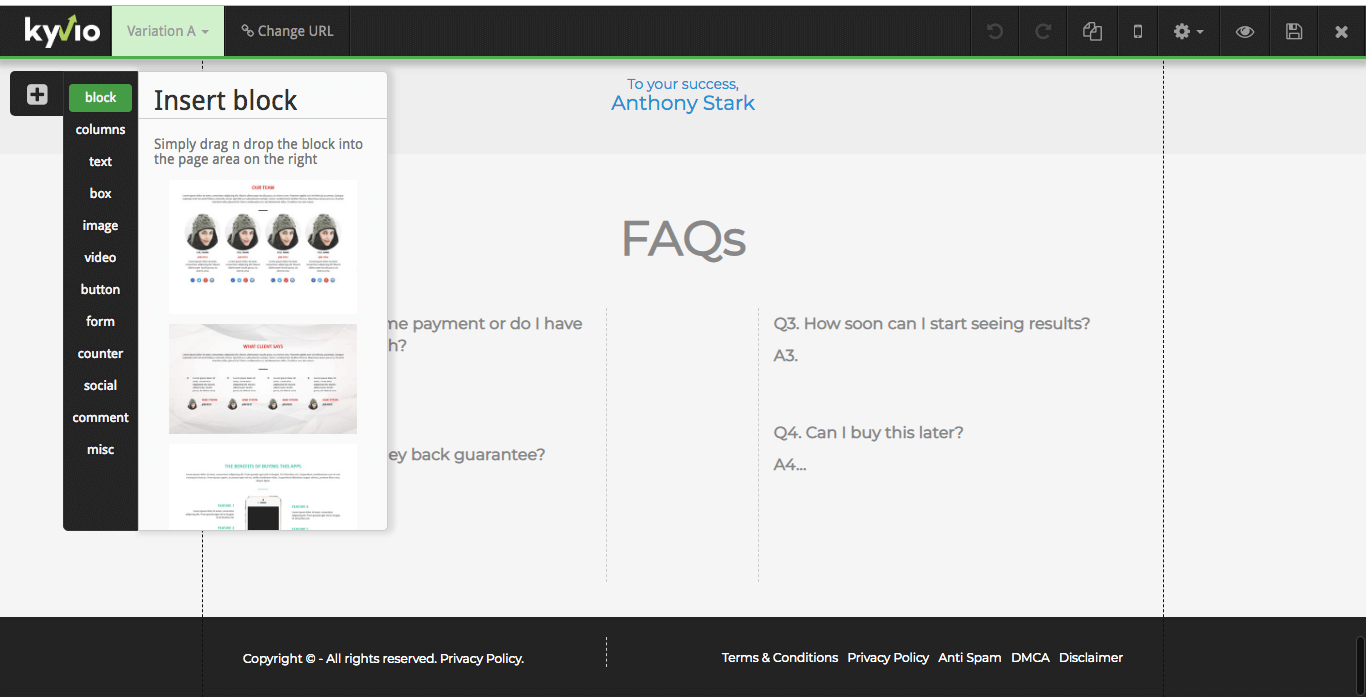Switch to mobile device preview icon
Screen dimensions: 1366x697
coord(1138,31)
